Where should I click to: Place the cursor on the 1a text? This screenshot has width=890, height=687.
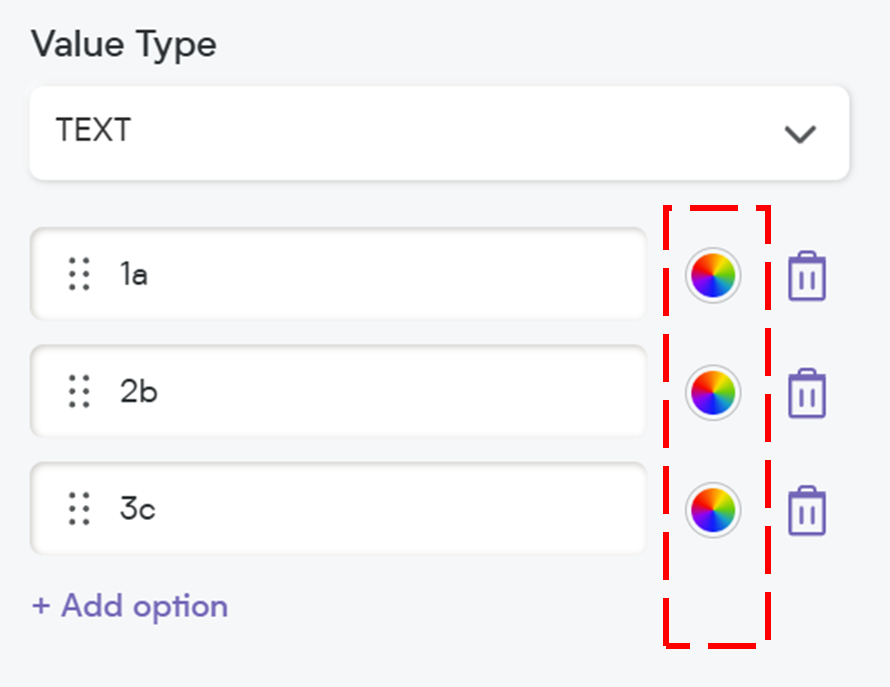coord(134,274)
